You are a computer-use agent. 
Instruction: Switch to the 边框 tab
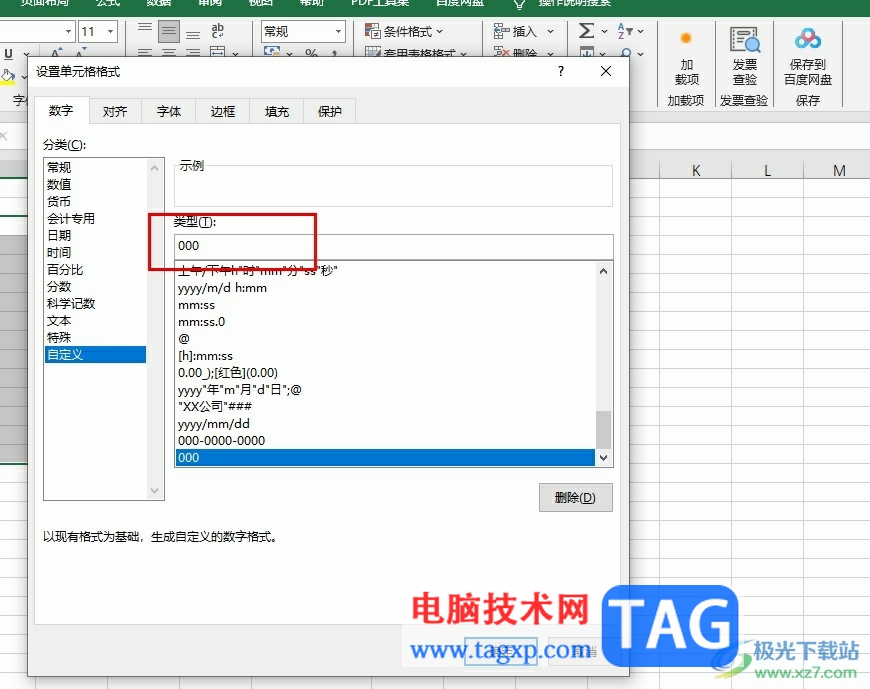222,112
